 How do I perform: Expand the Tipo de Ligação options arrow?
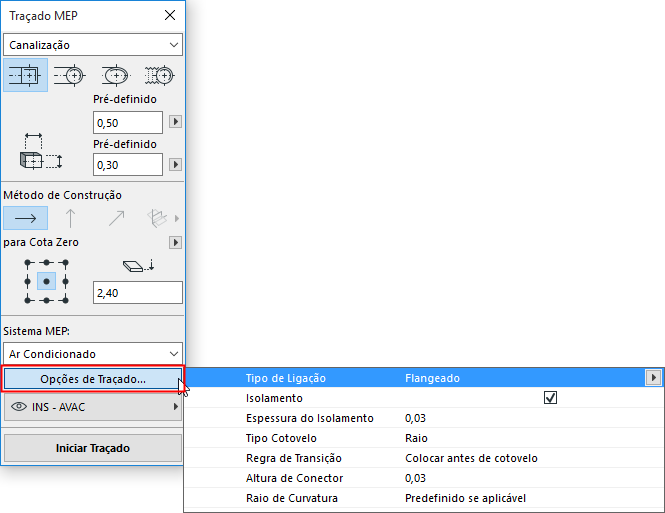click(x=653, y=377)
